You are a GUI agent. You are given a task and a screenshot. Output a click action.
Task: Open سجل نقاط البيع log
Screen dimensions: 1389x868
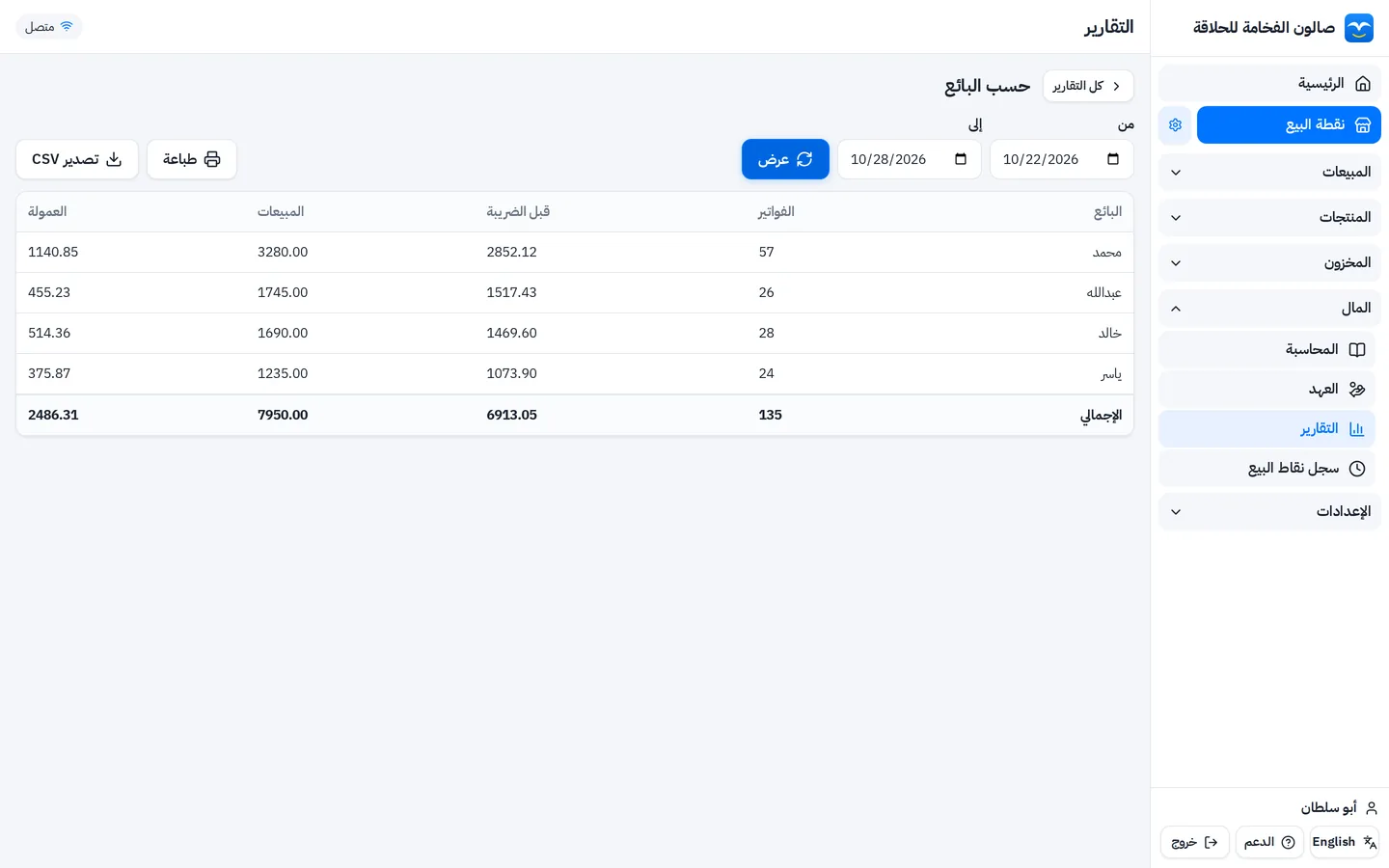(x=1266, y=469)
